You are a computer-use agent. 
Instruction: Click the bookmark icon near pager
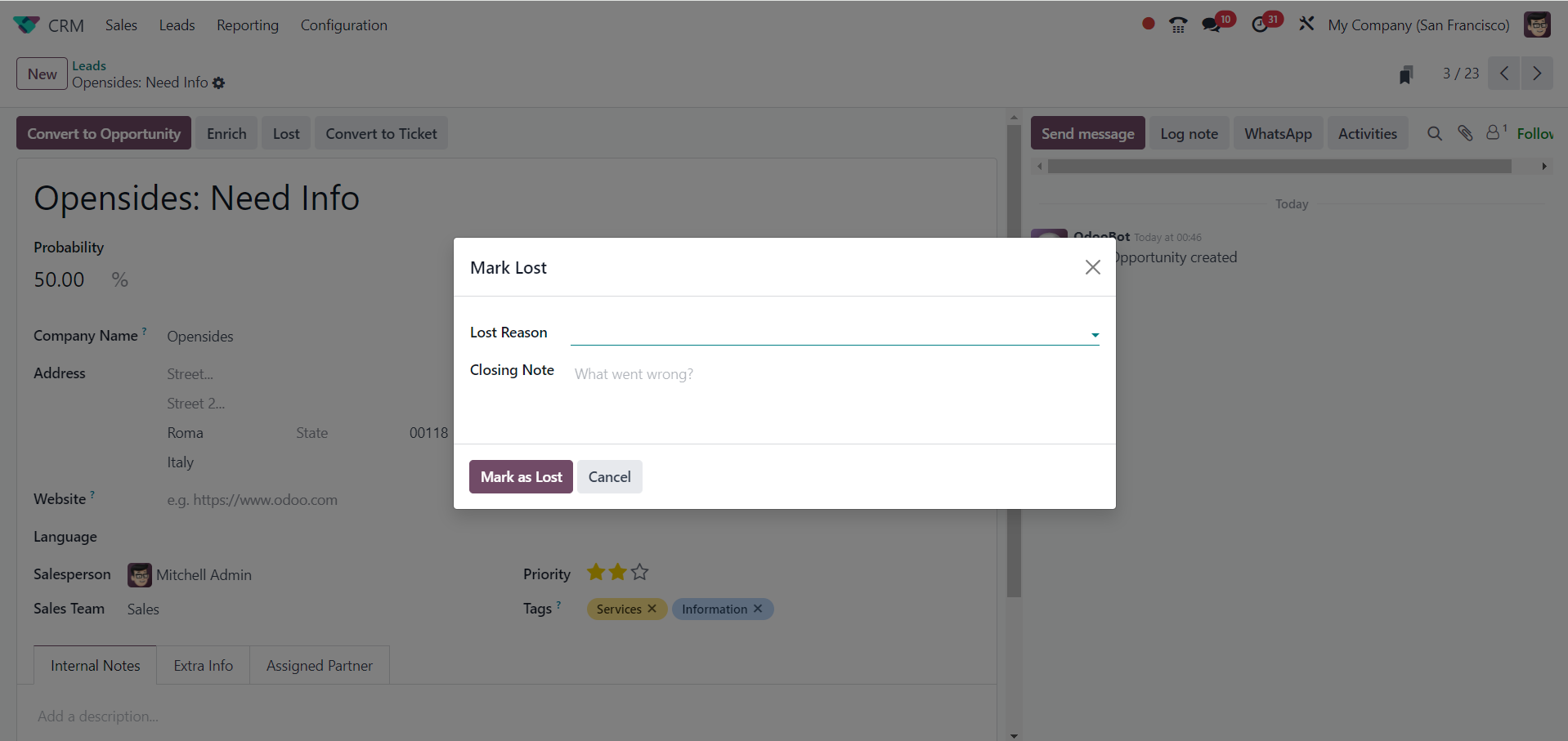click(1406, 75)
